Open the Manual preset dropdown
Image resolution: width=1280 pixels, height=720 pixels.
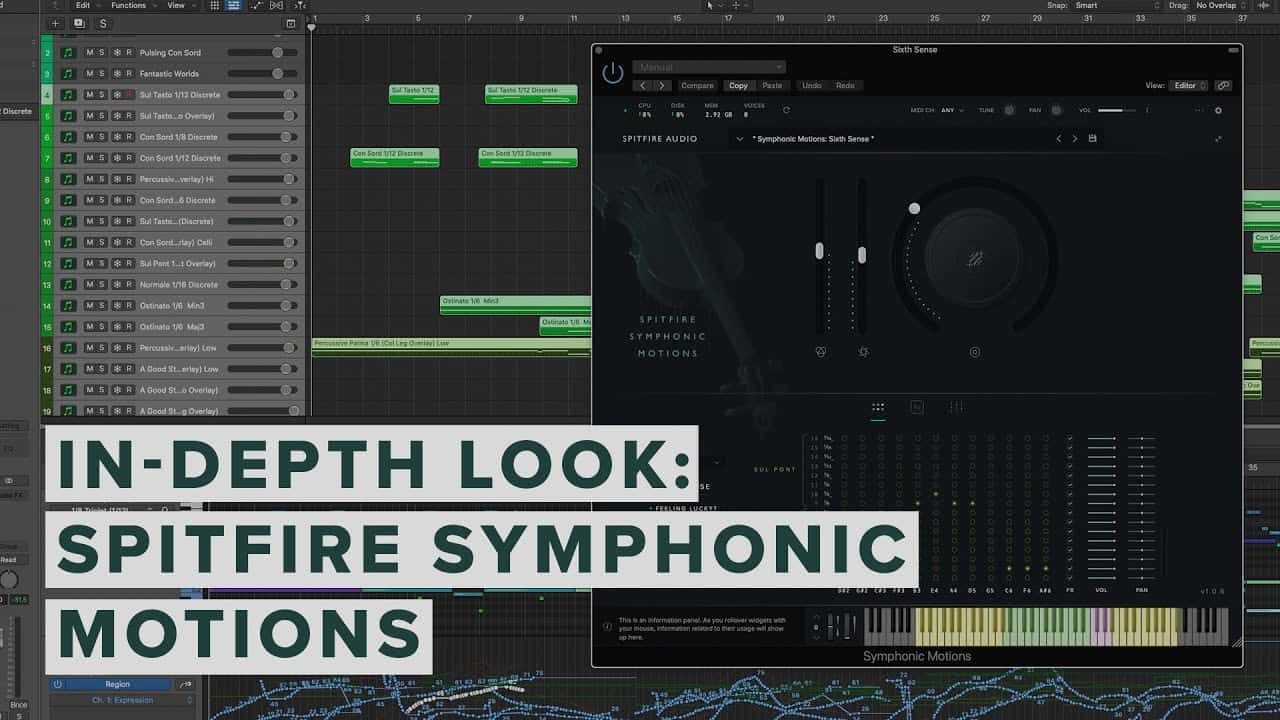[709, 67]
